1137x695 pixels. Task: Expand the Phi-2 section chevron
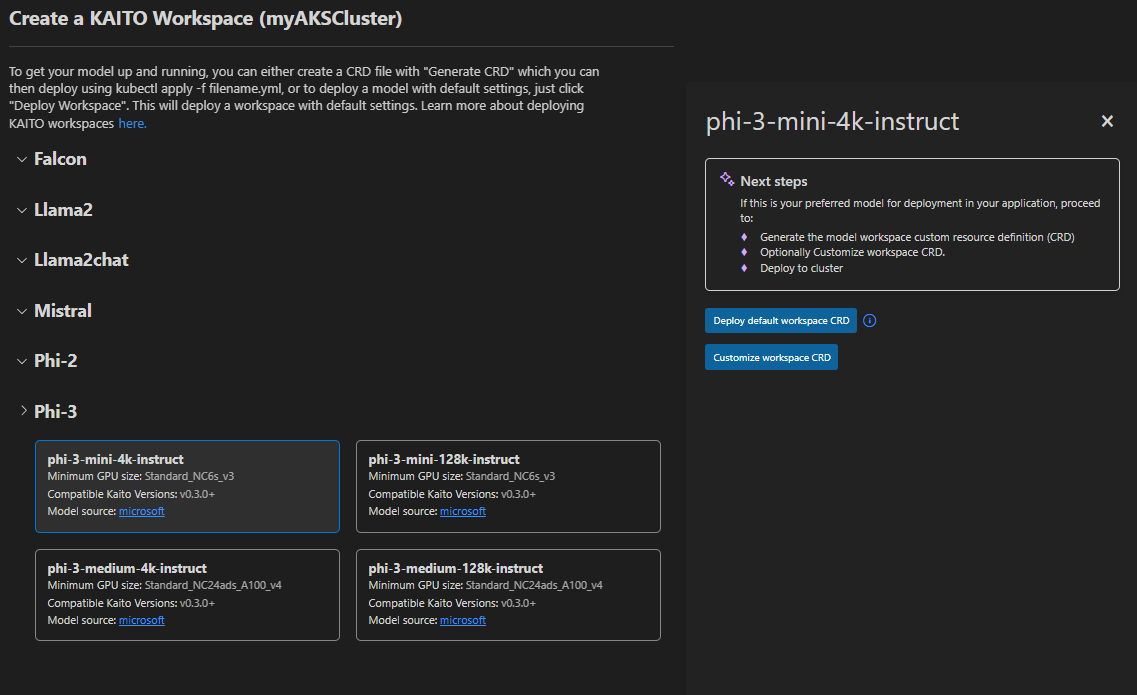tap(22, 361)
